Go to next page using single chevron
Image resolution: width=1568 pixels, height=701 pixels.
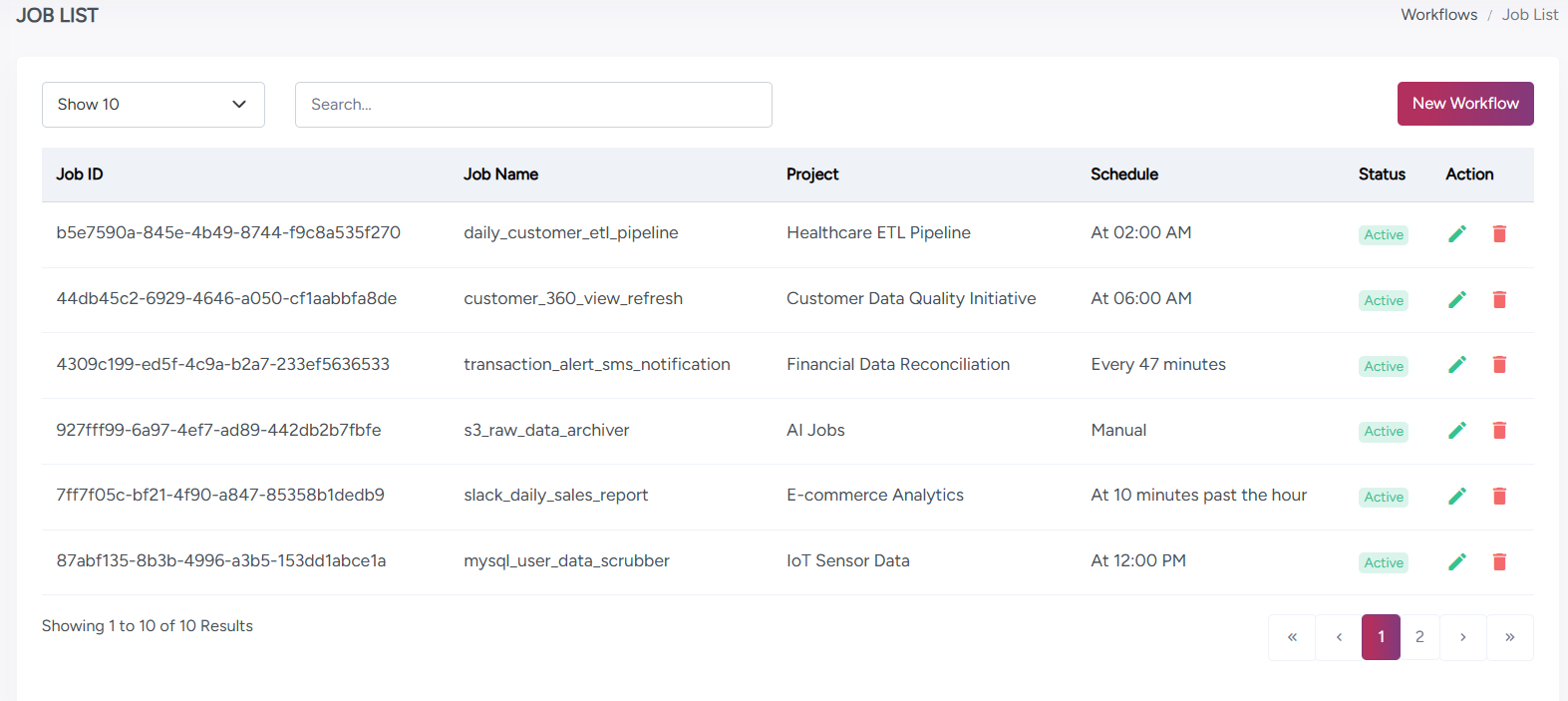[1462, 637]
